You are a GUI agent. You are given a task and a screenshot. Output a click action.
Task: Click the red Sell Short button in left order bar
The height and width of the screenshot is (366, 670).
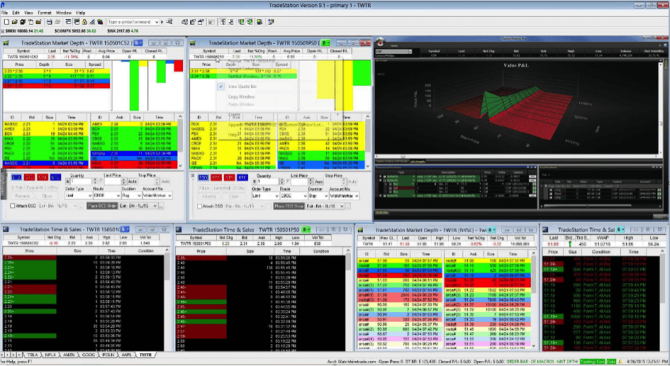(42, 177)
